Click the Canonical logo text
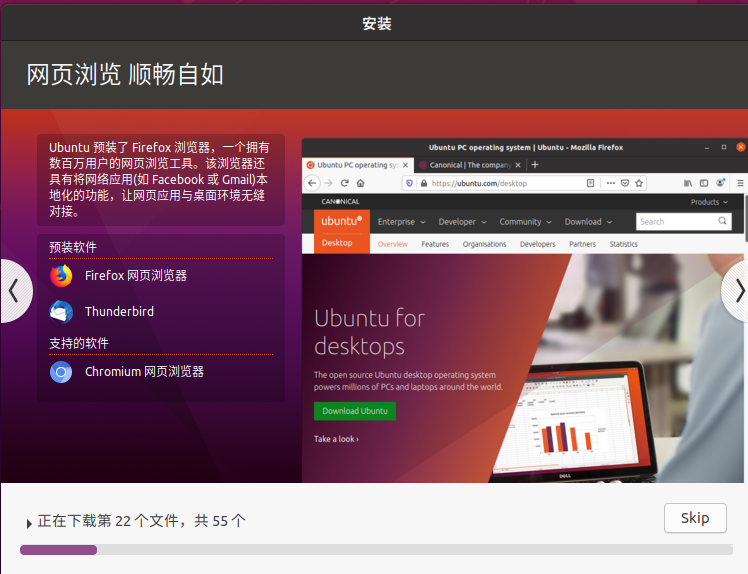The image size is (748, 574). (340, 202)
